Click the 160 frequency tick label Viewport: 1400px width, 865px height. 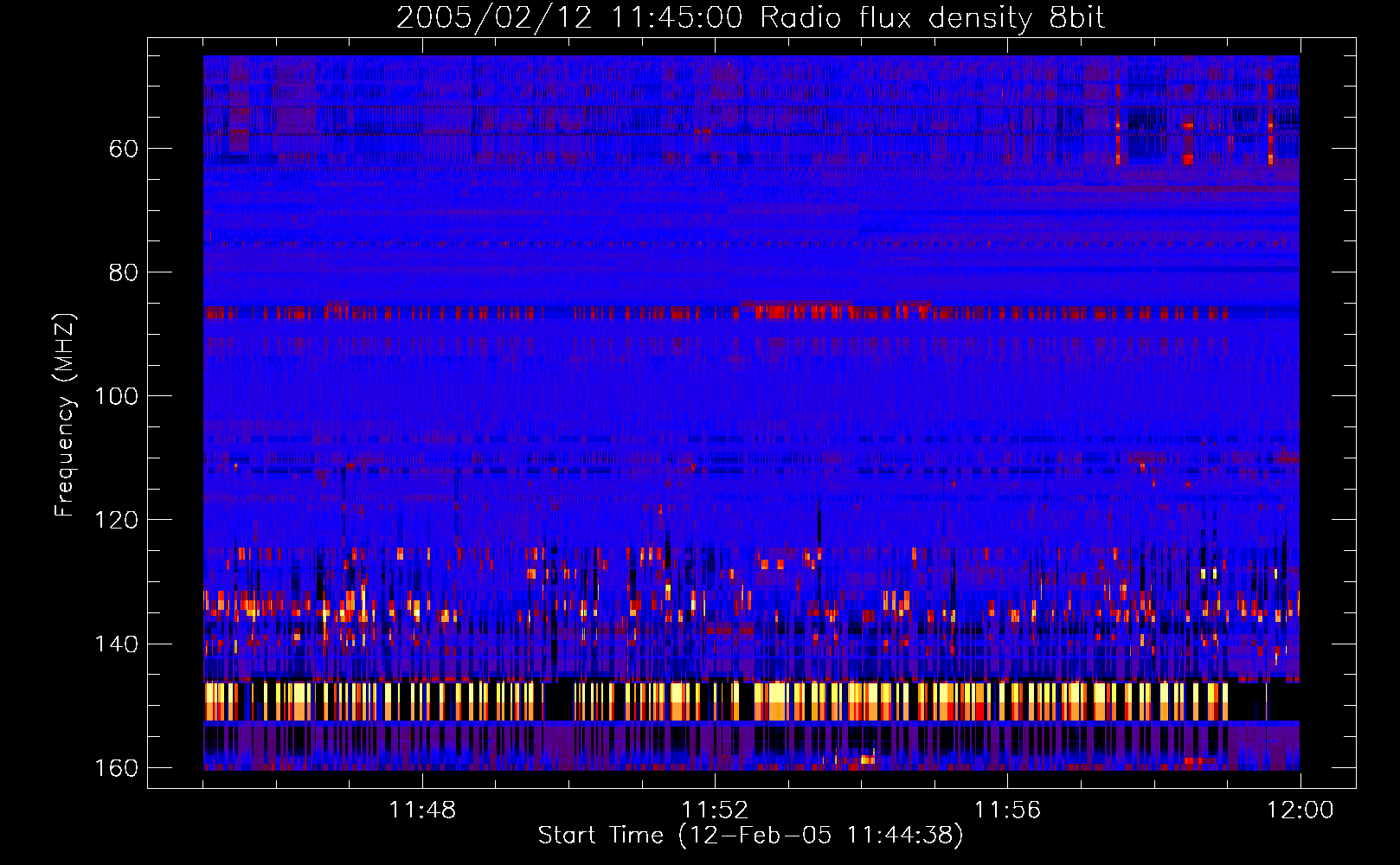pyautogui.click(x=116, y=768)
